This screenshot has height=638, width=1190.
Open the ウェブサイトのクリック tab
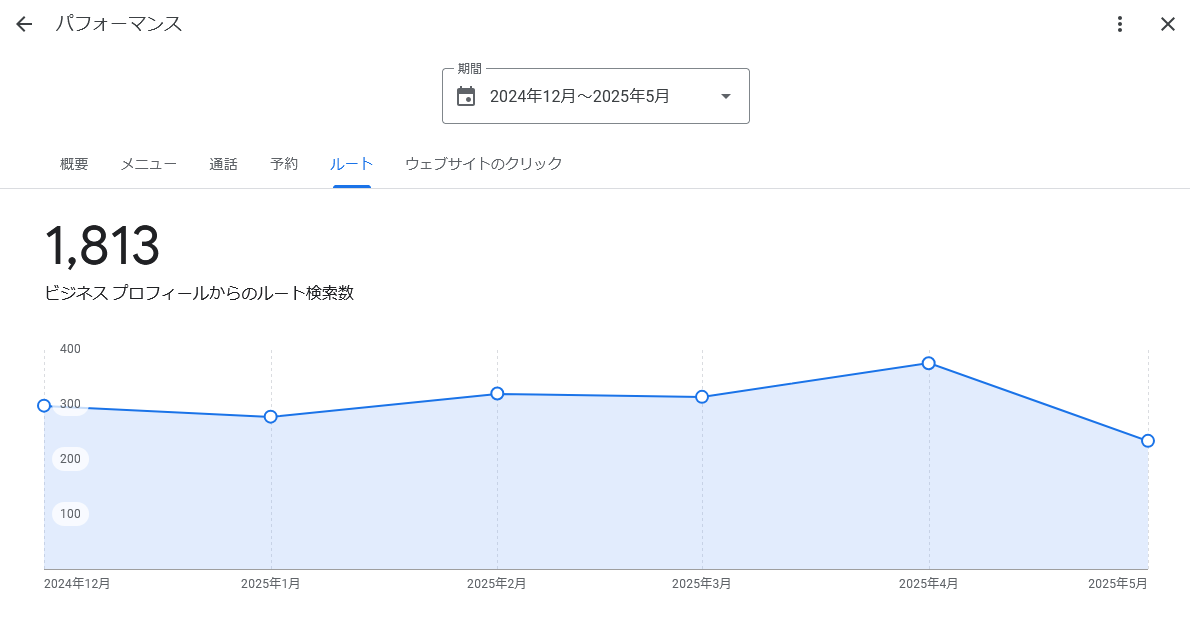pos(483,164)
